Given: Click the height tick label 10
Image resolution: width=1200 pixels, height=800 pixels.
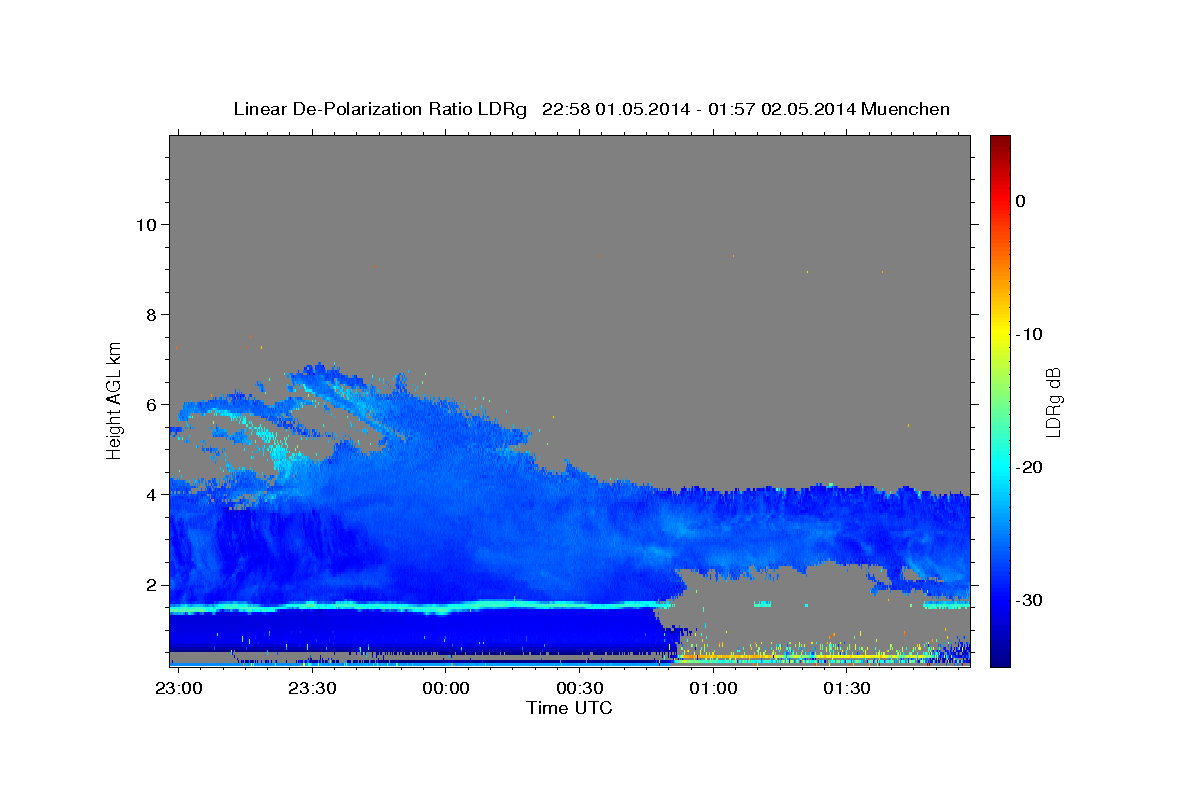Looking at the screenshot, I should click(145, 224).
